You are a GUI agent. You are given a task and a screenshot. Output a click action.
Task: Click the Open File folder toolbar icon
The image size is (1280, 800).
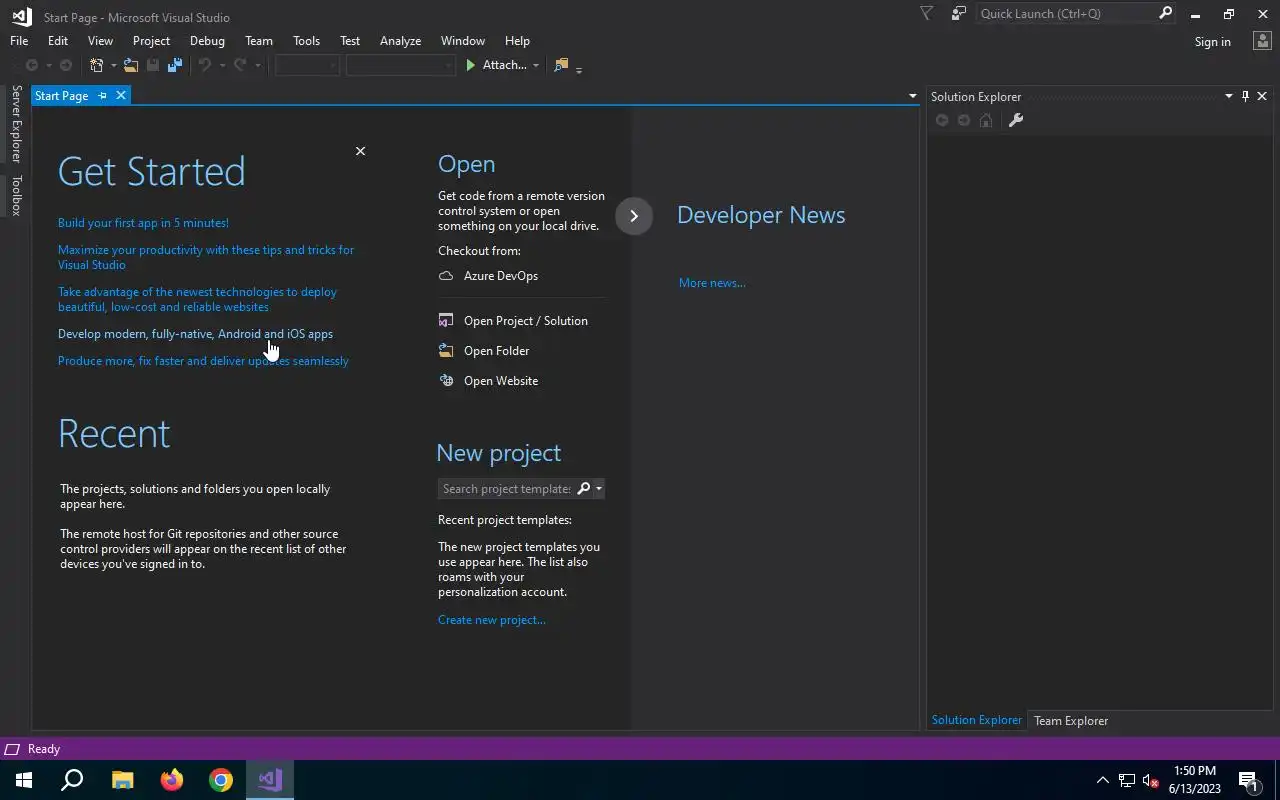(130, 65)
